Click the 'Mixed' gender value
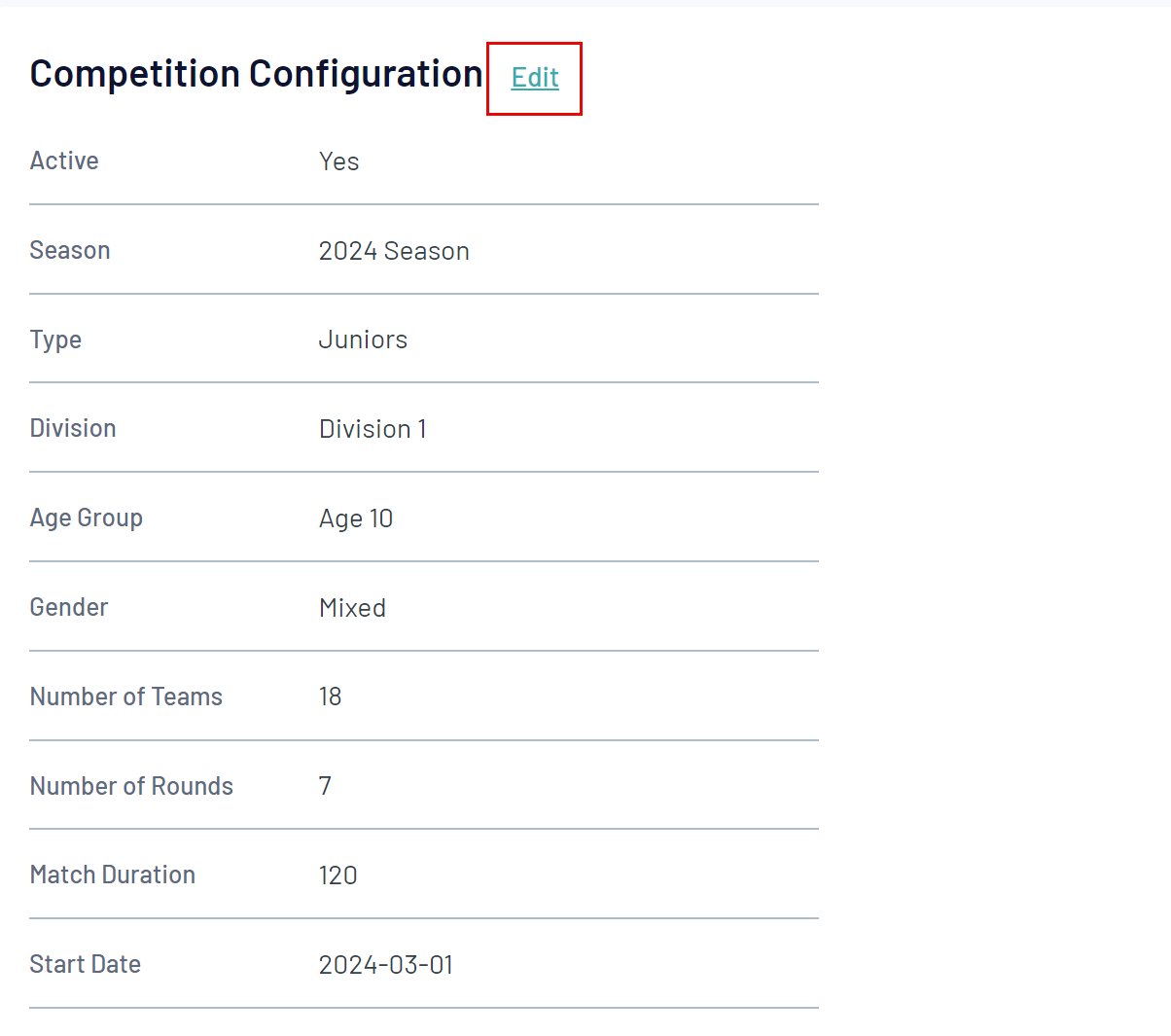 pos(352,608)
